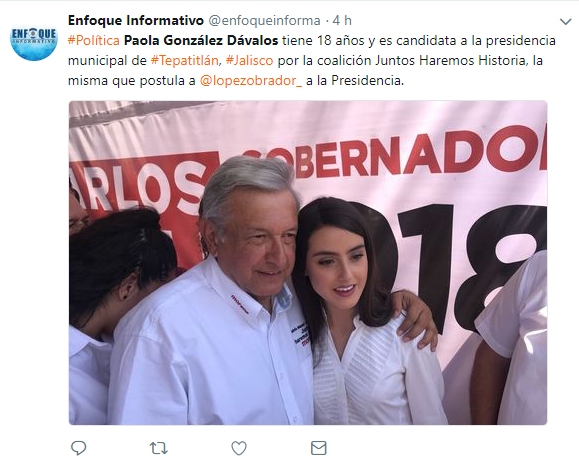579x461 pixels.
Task: Like the tweet with the heart icon
Action: click(239, 448)
